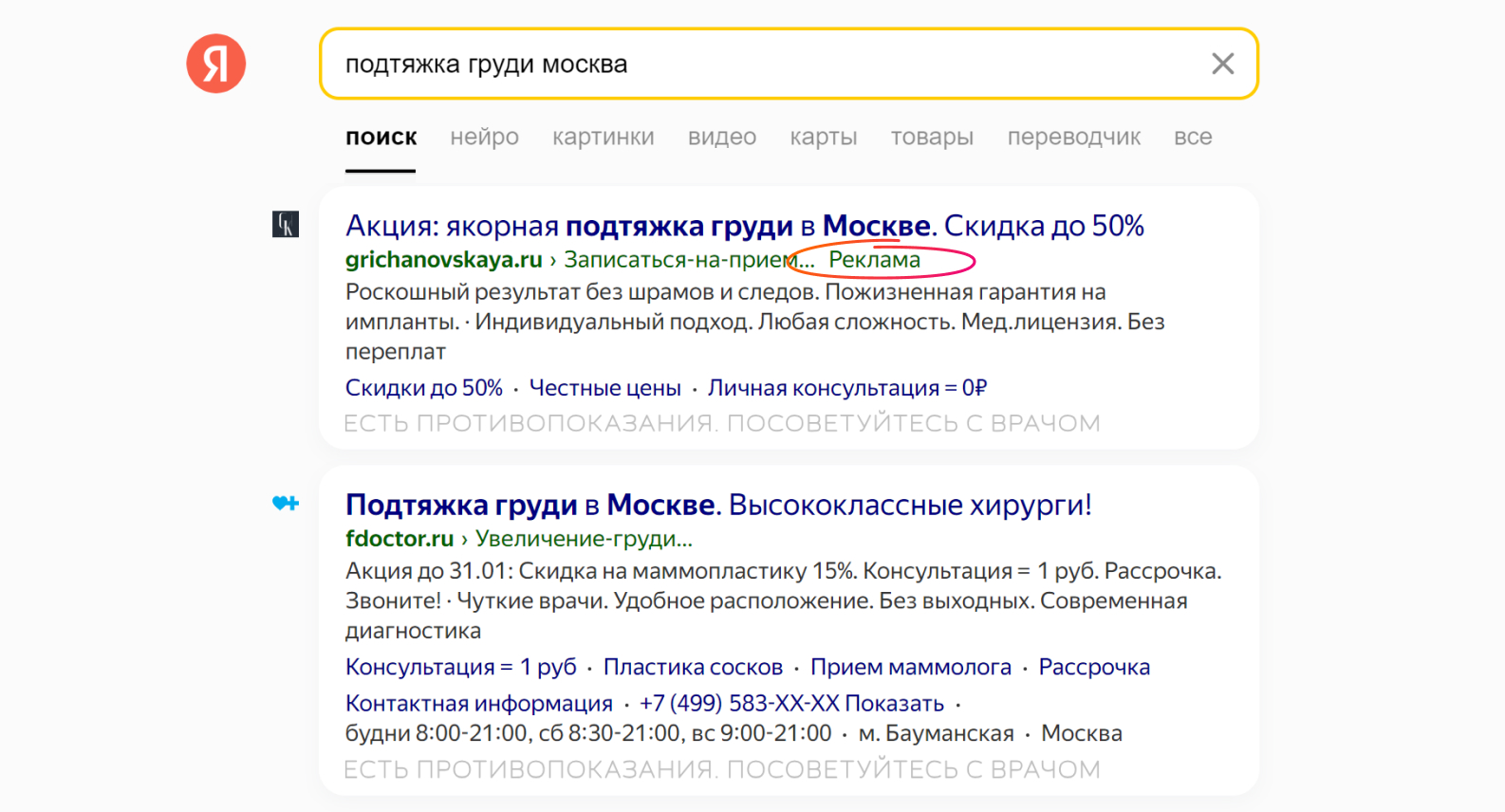Switch to the нейро tab
Viewport: 1505px width, 812px height.
pyautogui.click(x=484, y=138)
